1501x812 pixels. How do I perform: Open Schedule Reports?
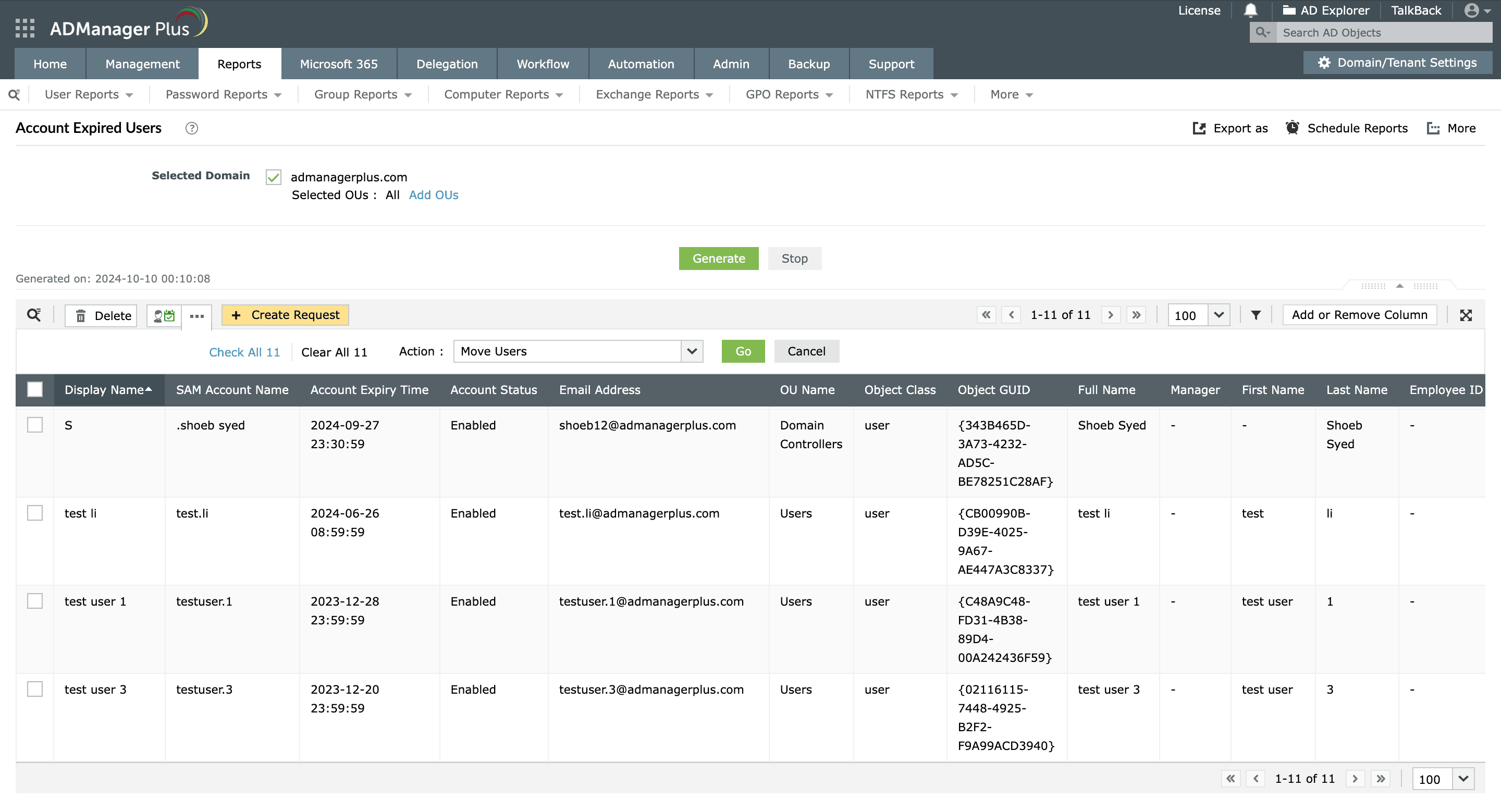pyautogui.click(x=1346, y=128)
